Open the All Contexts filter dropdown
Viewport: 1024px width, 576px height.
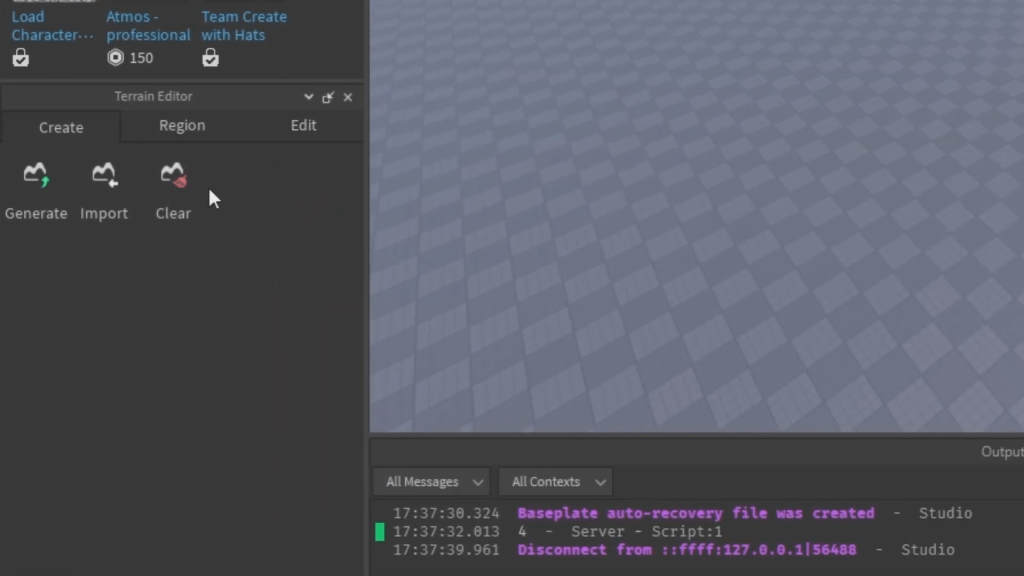coord(555,482)
